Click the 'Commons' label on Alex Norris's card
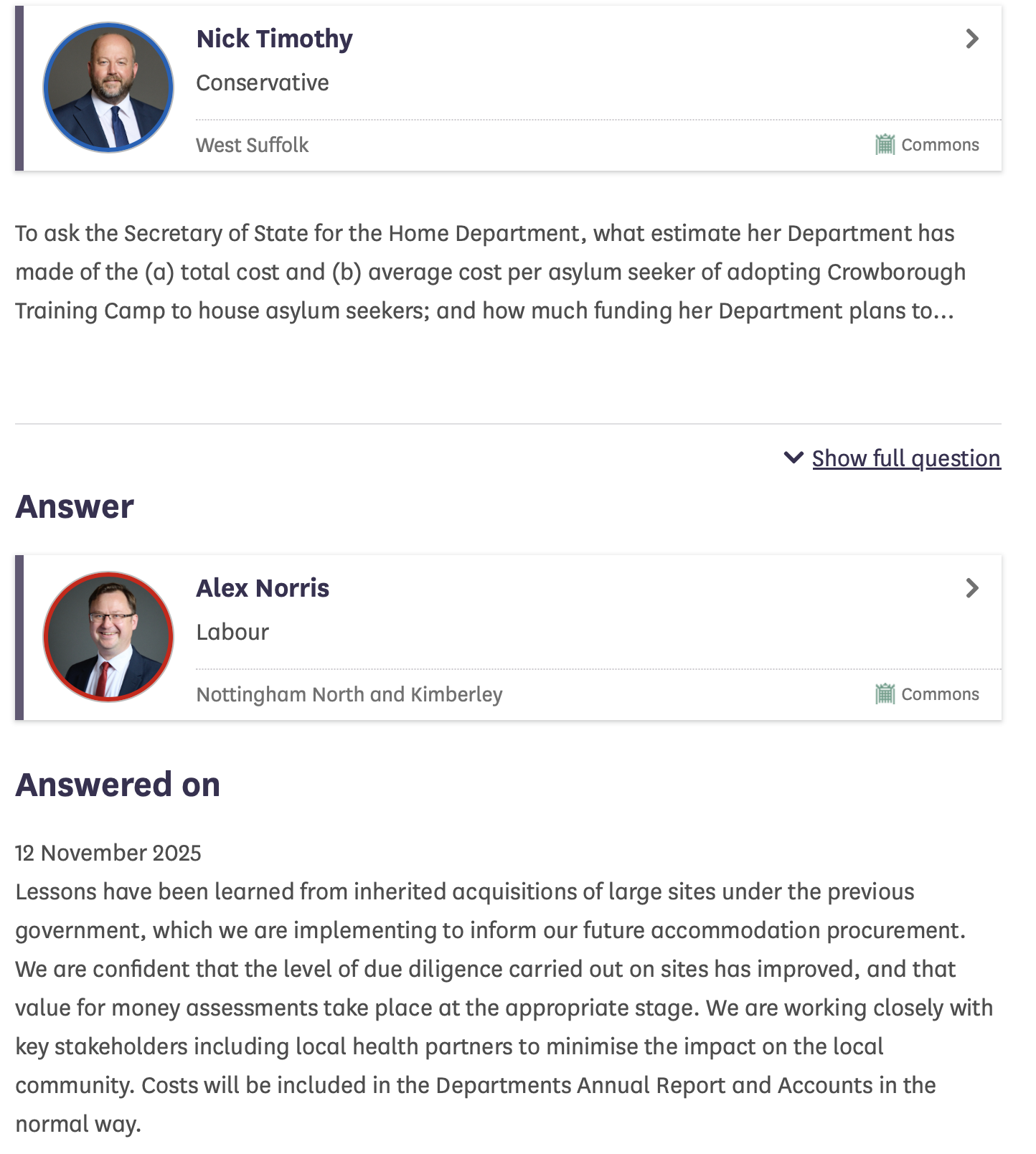This screenshot has width=1036, height=1154. pos(940,694)
